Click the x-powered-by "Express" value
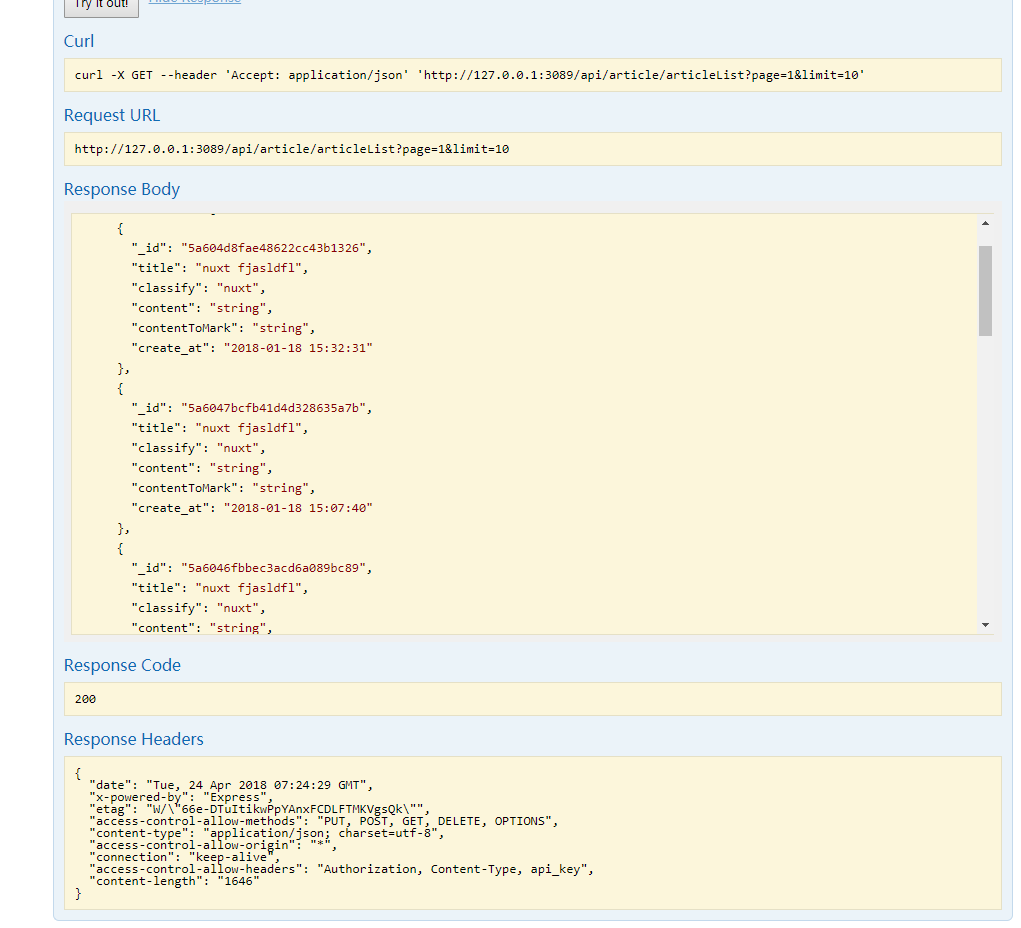 (x=234, y=798)
